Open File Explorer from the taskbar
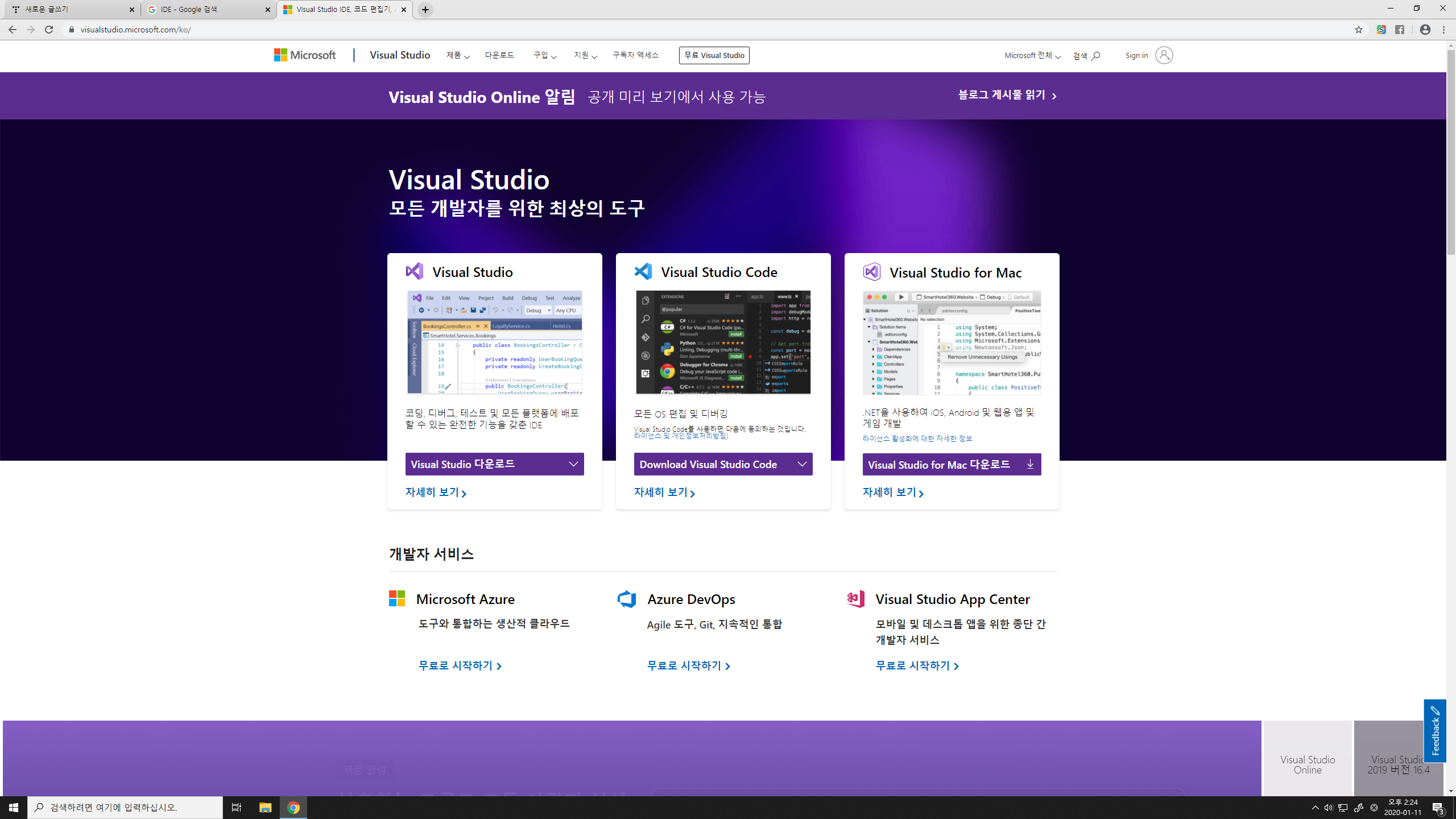The height and width of the screenshot is (819, 1456). coord(265,807)
